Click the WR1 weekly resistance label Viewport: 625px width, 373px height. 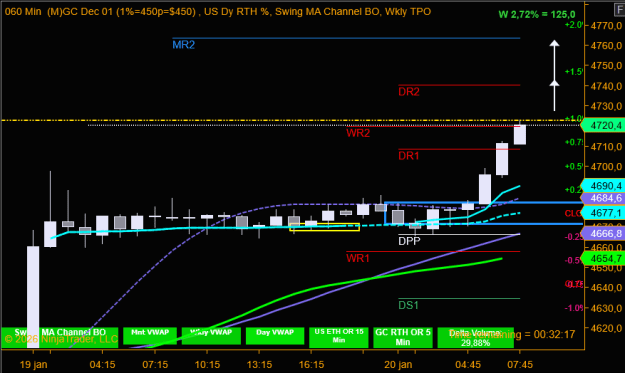click(358, 259)
